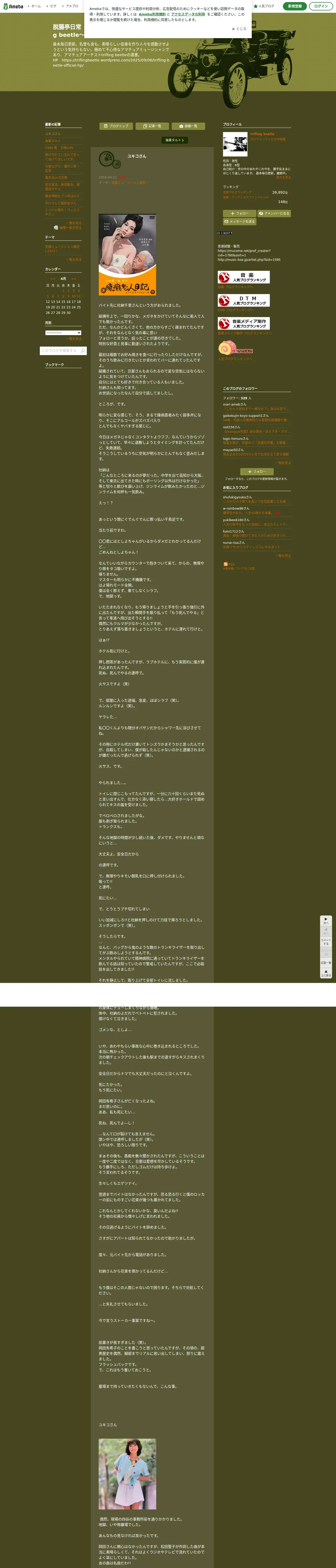Open the Ameba利用規約 link in cookie notice
Image resolution: width=336 pixels, height=1568 pixels.
152,14
